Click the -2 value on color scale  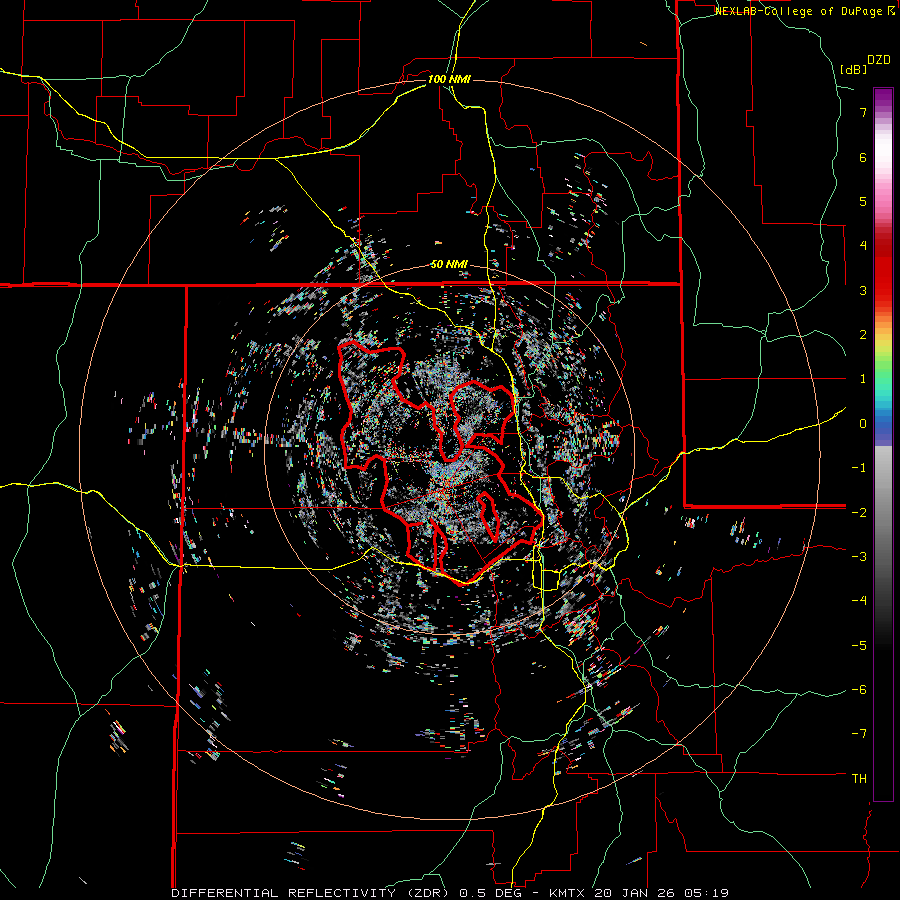pyautogui.click(x=859, y=512)
